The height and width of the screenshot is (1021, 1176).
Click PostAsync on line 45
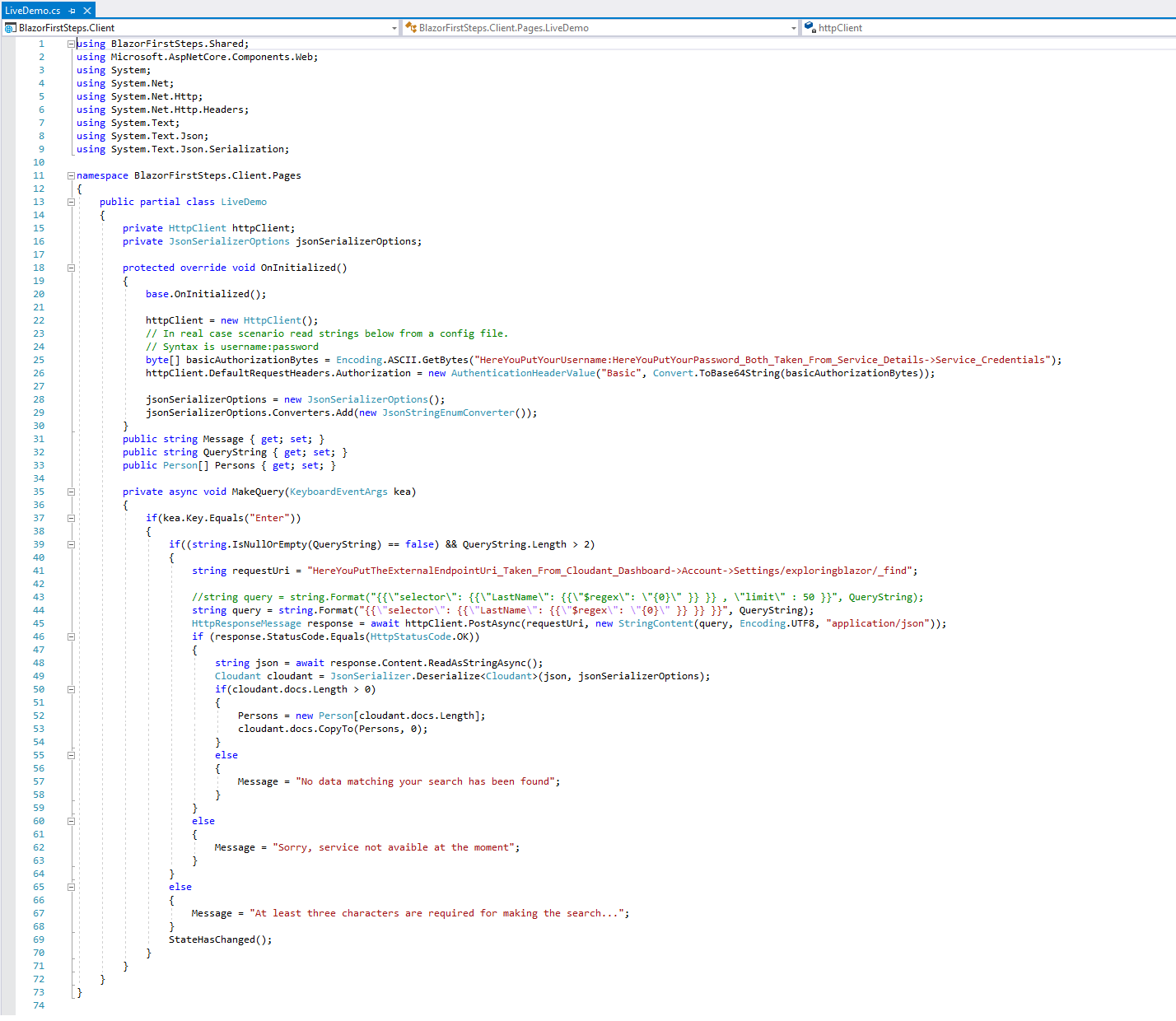494,623
